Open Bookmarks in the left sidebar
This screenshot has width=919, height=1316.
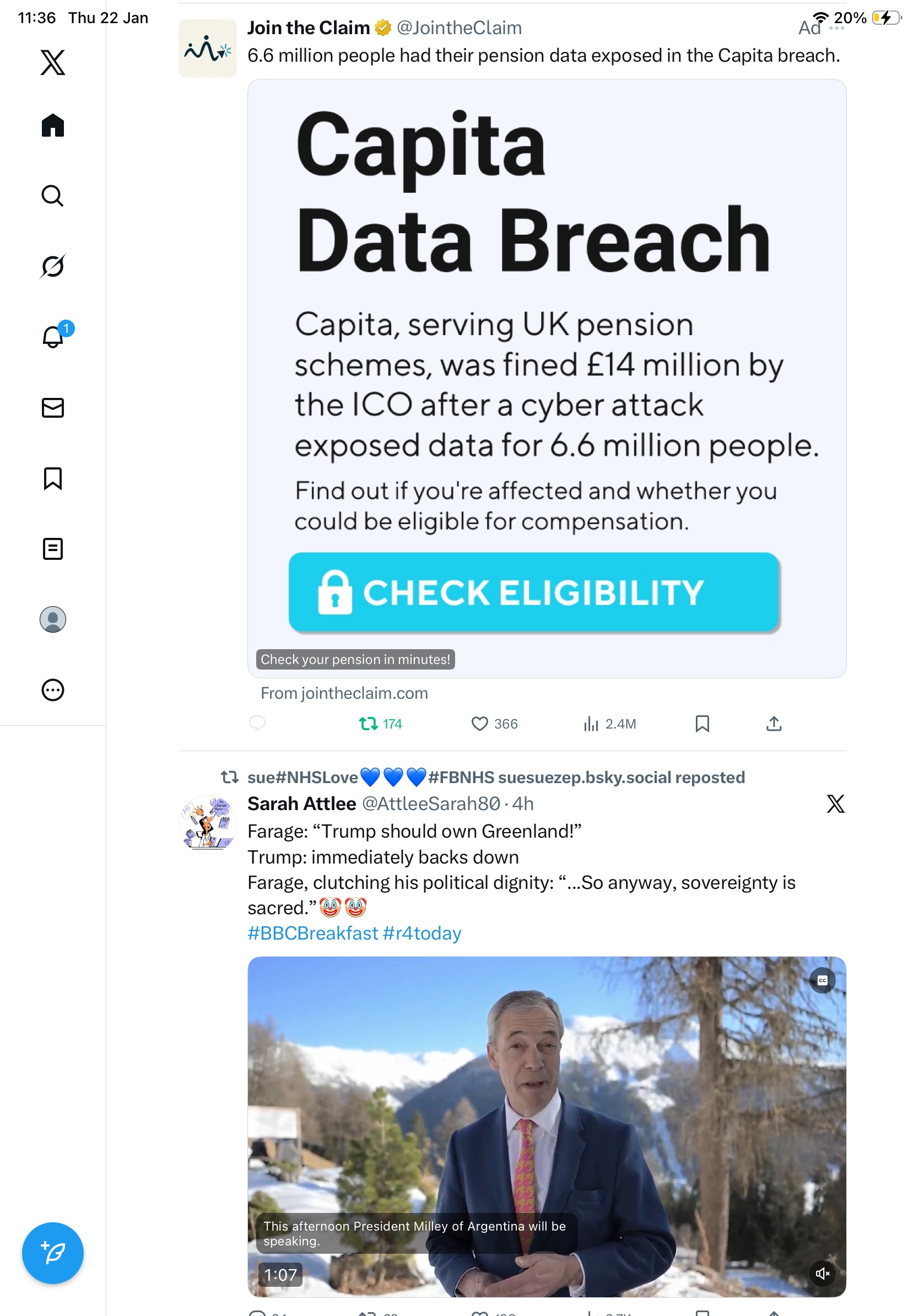click(x=53, y=478)
